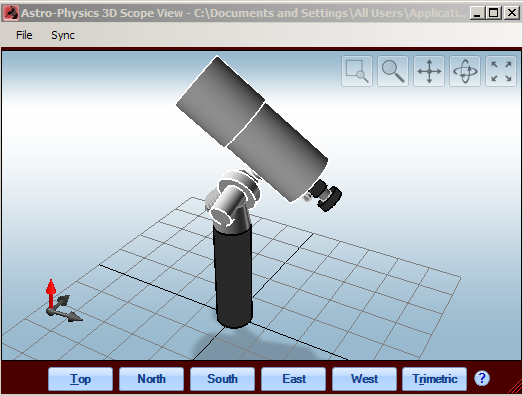Viewport: 523px width, 396px height.
Task: Switch to the South view
Action: 222,379
